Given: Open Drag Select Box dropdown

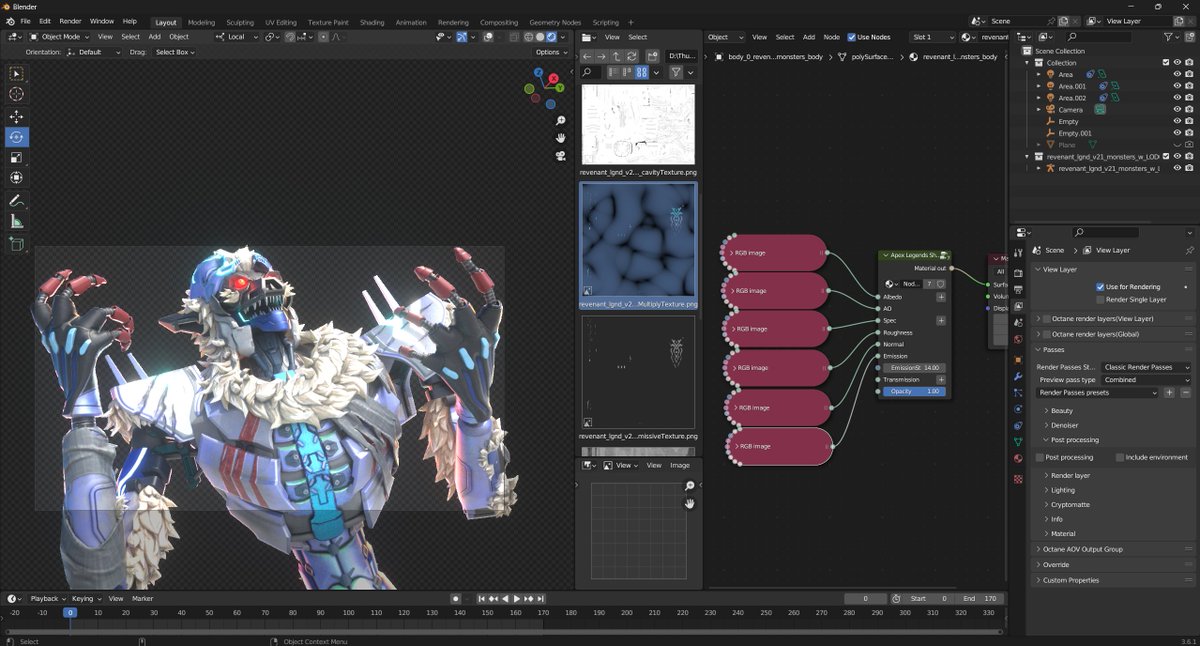Looking at the screenshot, I should point(174,52).
